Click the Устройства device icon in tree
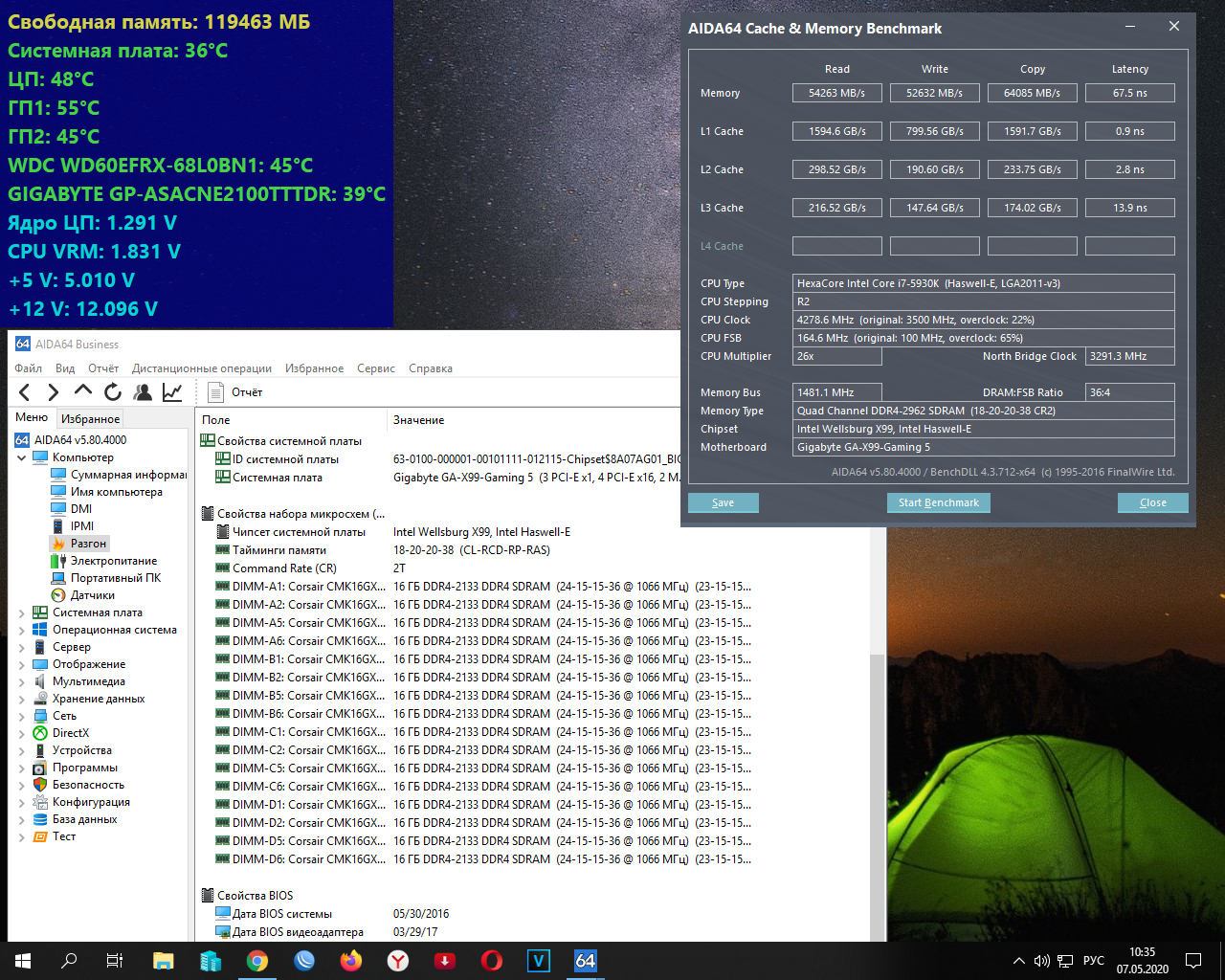This screenshot has width=1225, height=980. [40, 750]
